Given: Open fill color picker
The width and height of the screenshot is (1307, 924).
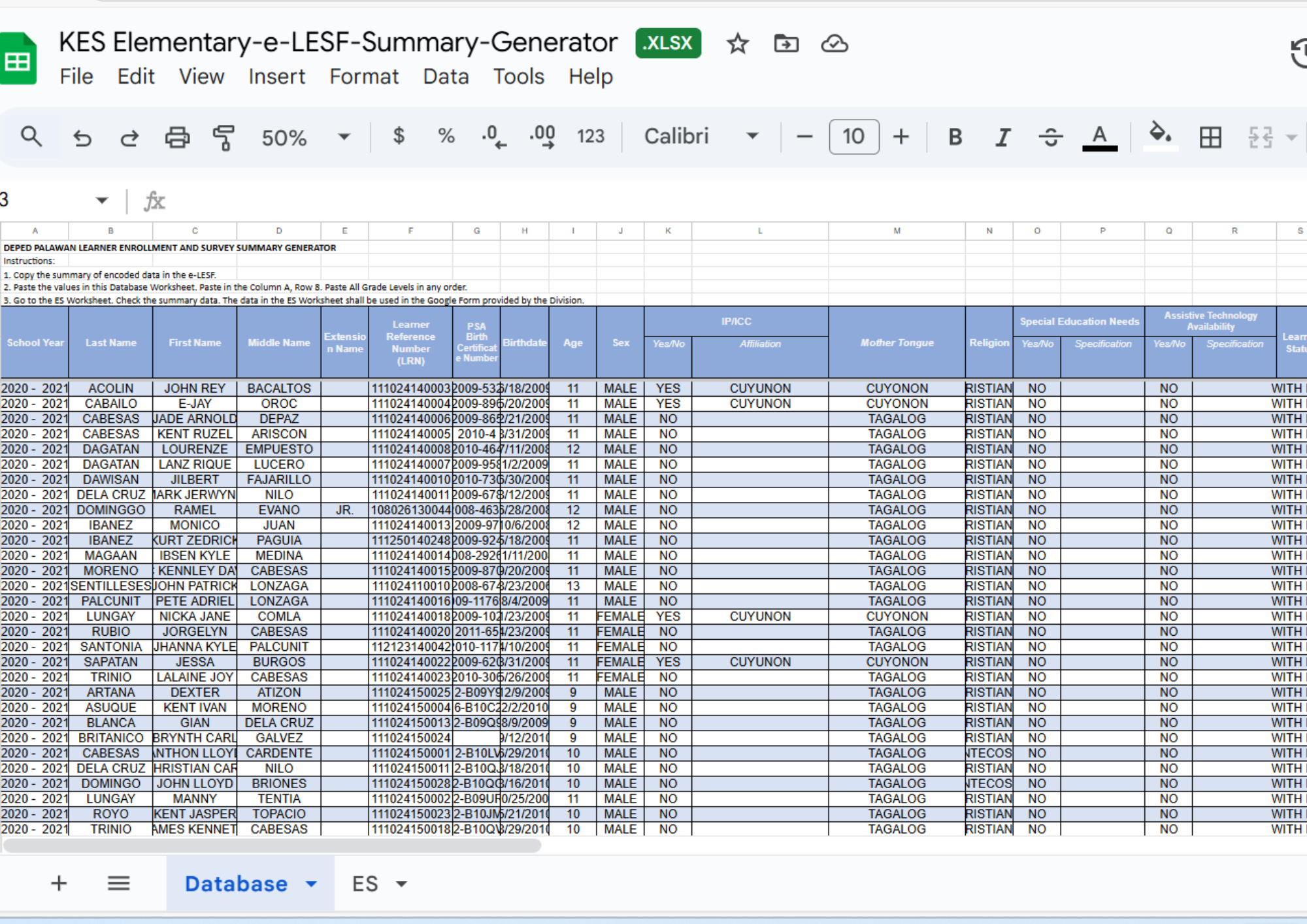Looking at the screenshot, I should point(1160,136).
